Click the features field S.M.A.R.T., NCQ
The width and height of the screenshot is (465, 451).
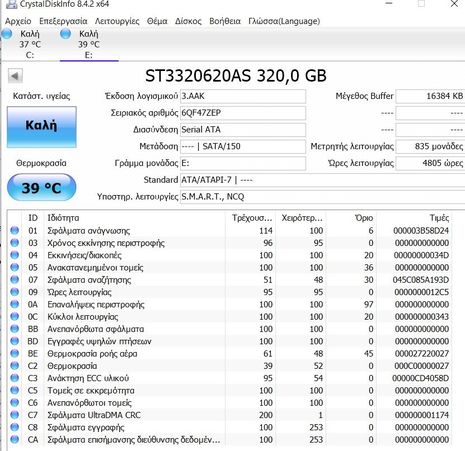coord(322,197)
